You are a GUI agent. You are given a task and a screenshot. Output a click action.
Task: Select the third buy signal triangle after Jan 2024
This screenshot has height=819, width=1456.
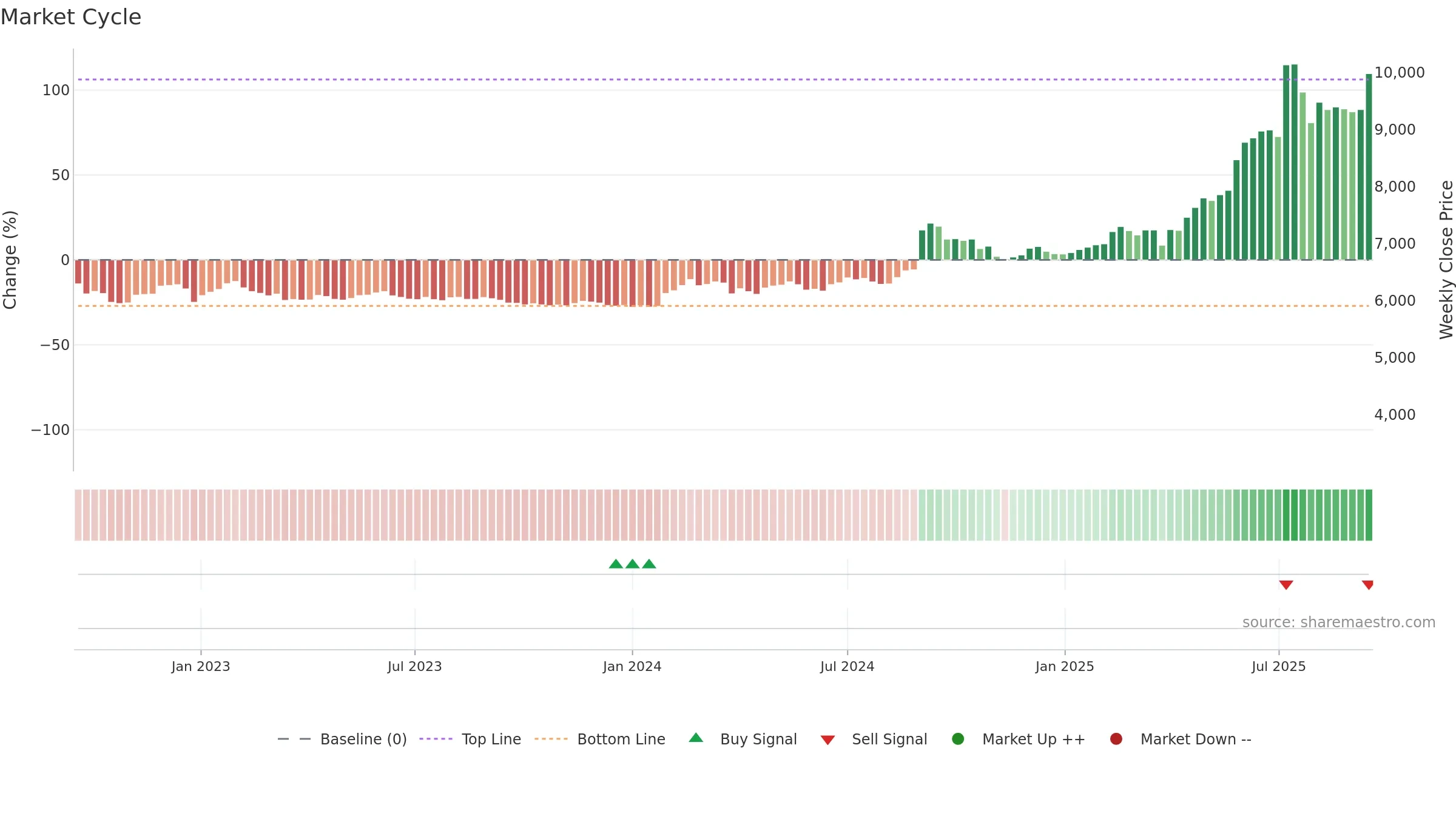click(649, 564)
